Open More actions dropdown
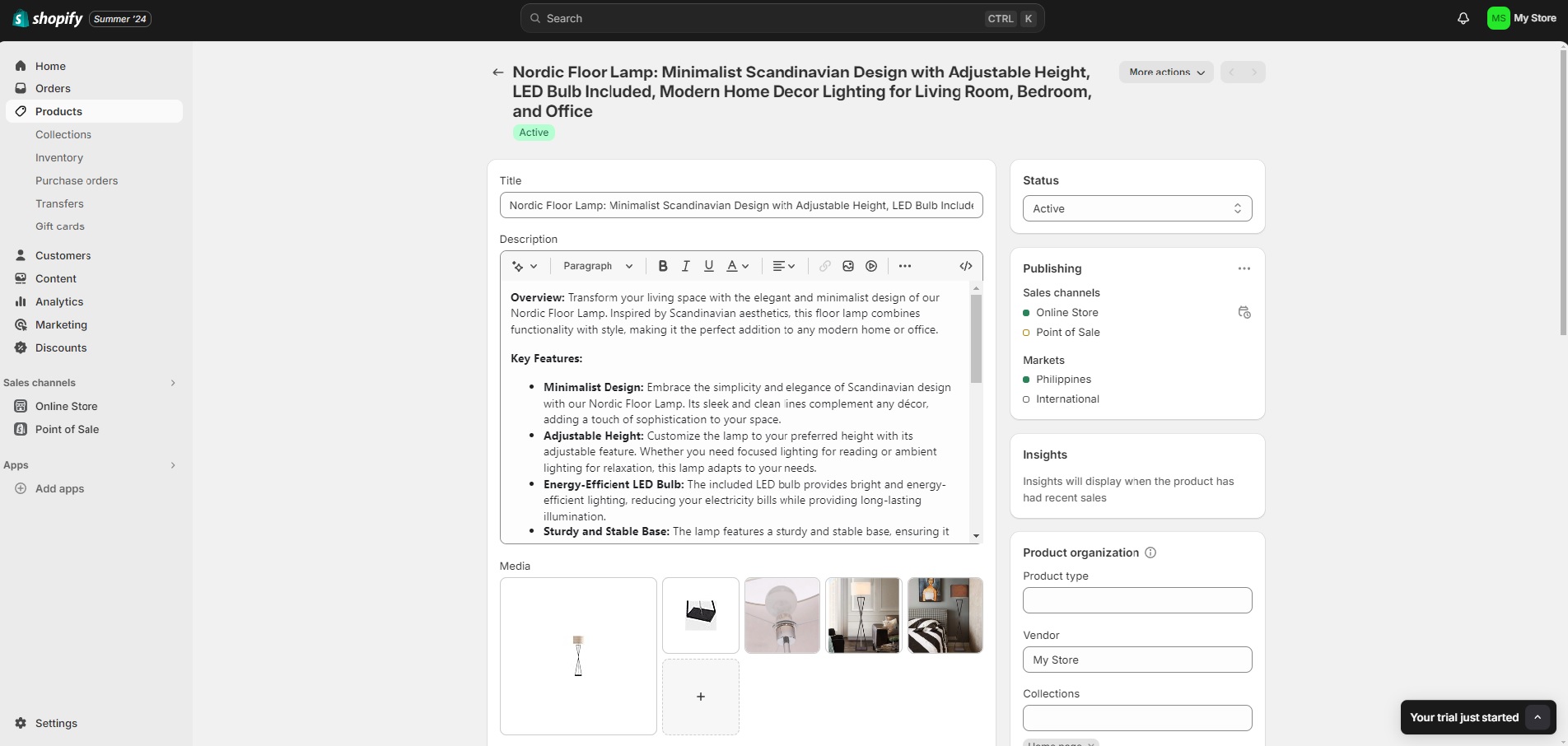 tap(1166, 72)
